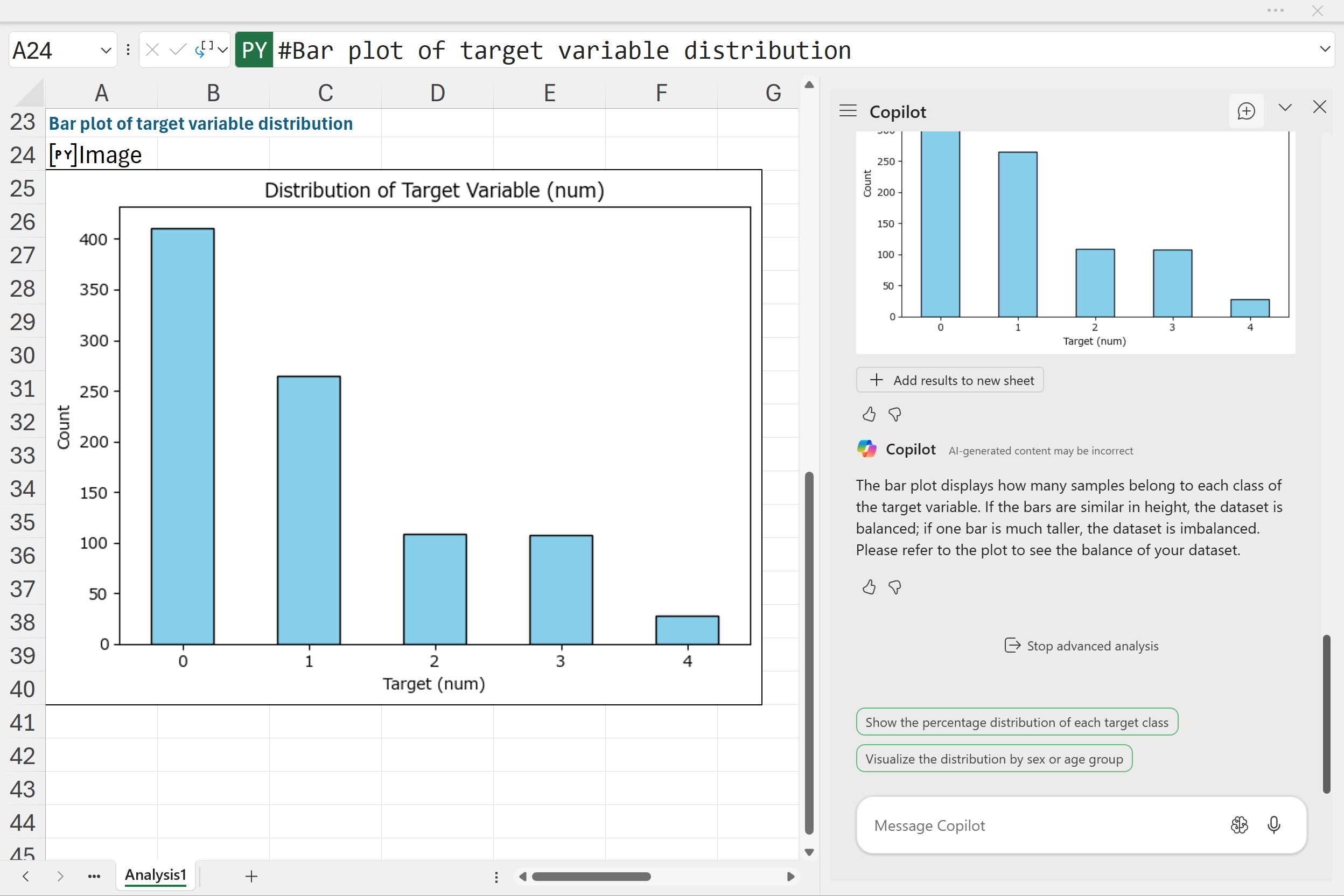Click Add results to new sheet
This screenshot has width=1344, height=896.
tap(950, 380)
